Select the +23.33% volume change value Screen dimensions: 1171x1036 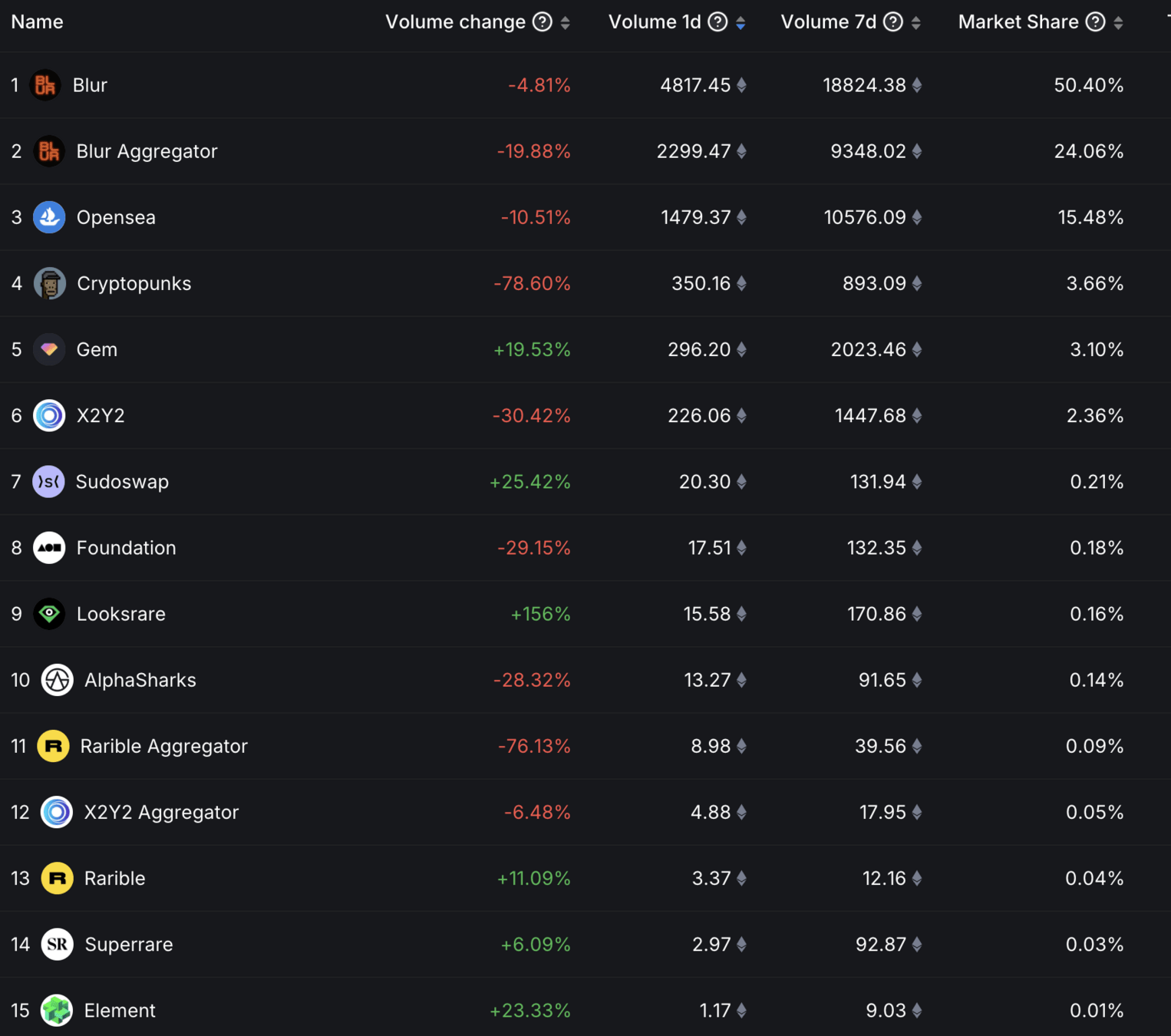click(x=530, y=1010)
